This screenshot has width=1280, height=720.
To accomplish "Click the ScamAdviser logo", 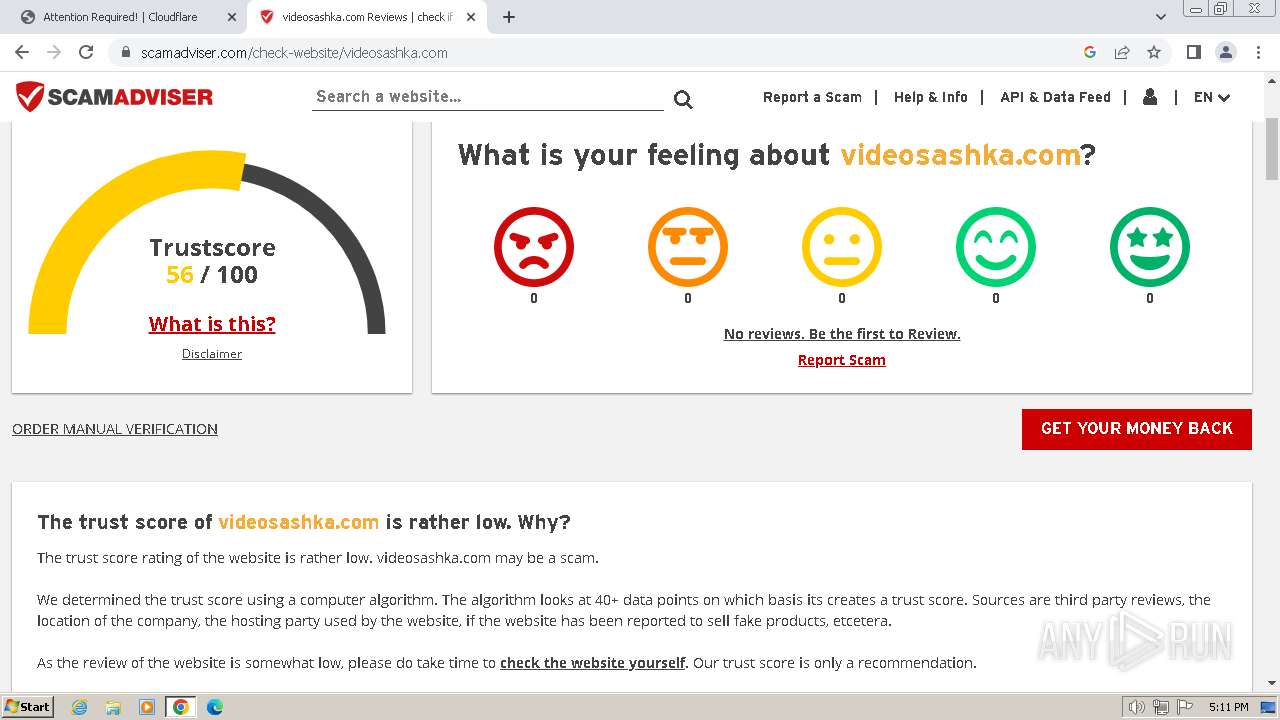I will click(x=114, y=97).
